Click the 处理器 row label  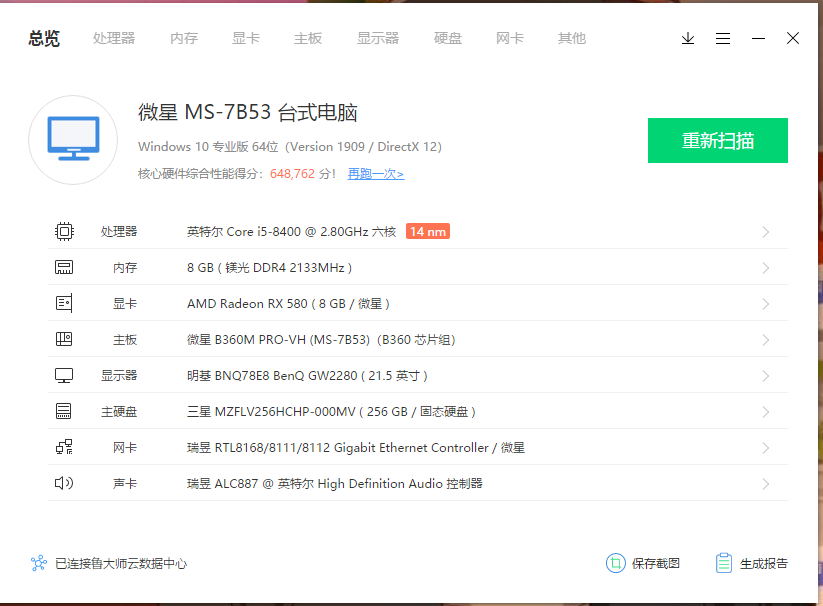(x=119, y=231)
